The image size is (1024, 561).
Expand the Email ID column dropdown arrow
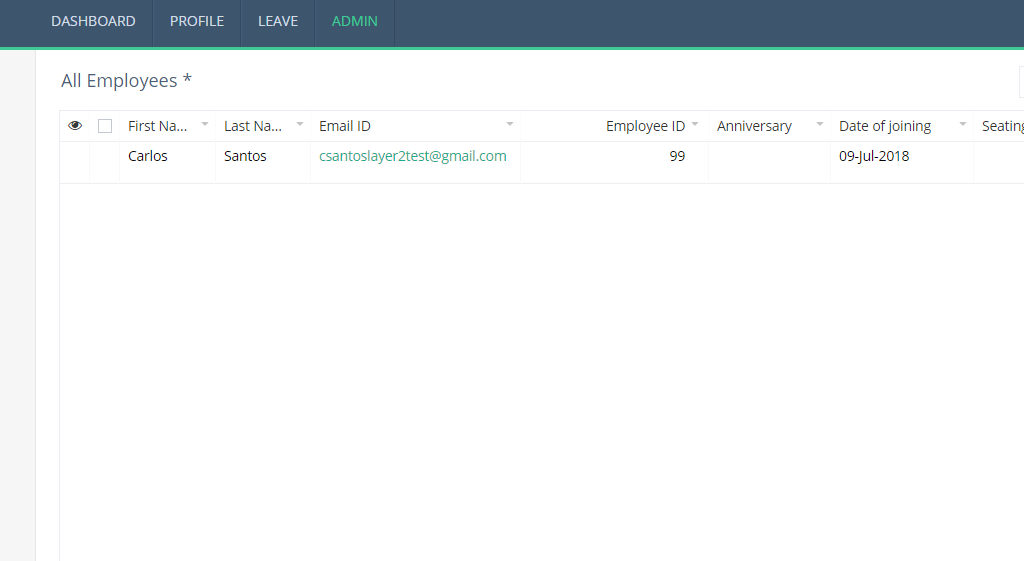509,125
